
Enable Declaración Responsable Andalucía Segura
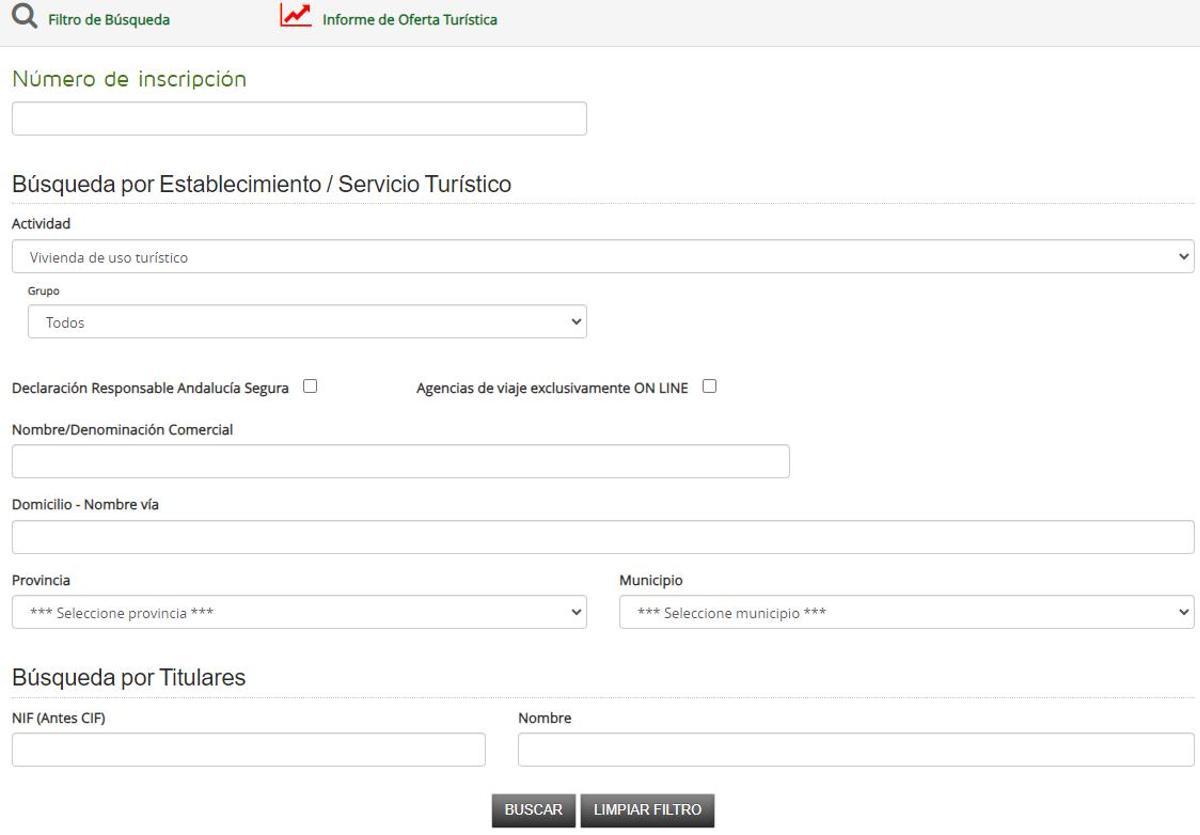310,384
